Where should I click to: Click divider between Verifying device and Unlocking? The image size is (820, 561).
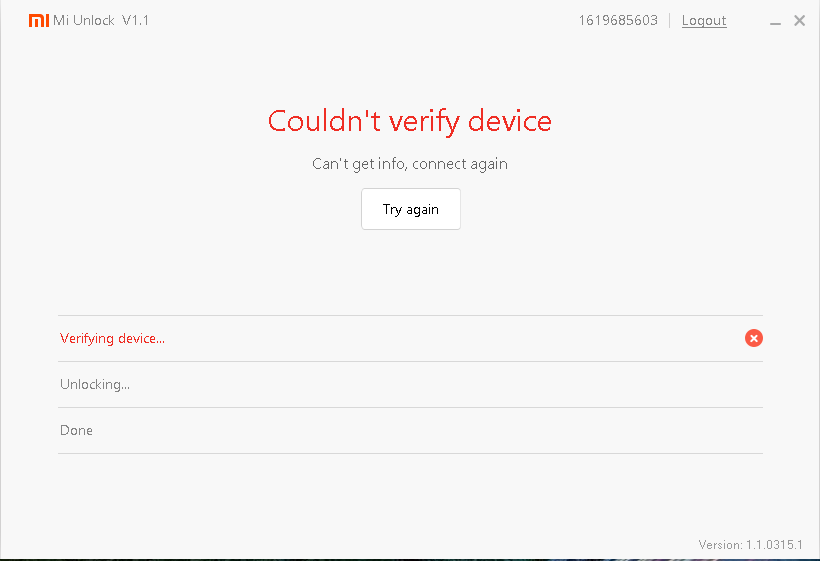[410, 362]
